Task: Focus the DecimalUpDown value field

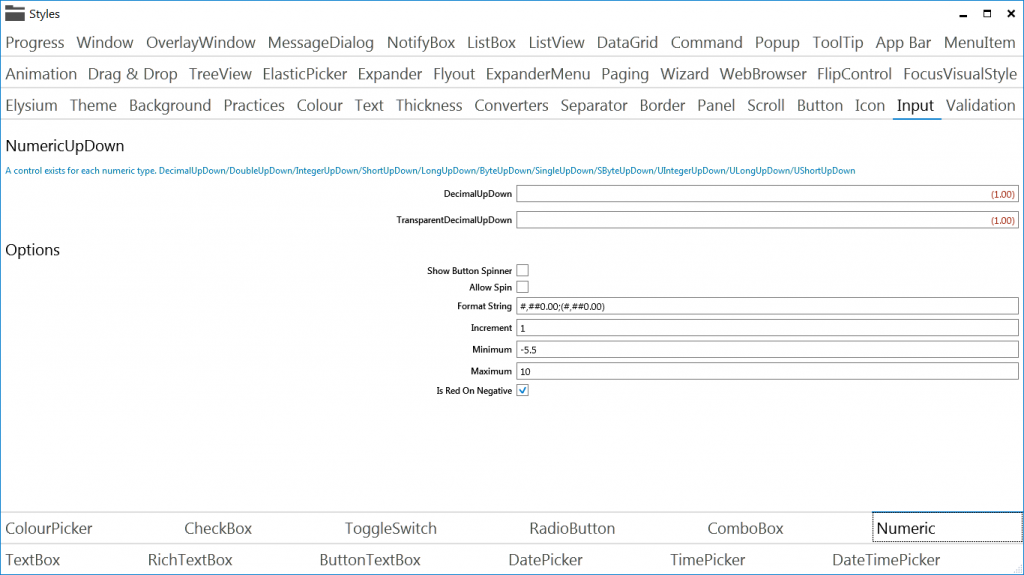Action: click(767, 194)
